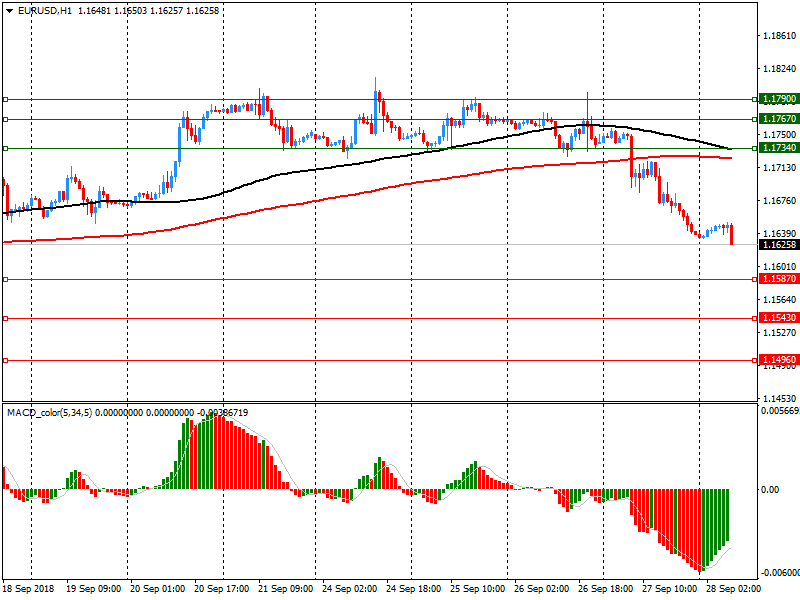Image resolution: width=800 pixels, height=600 pixels.
Task: Click left anchor square of 1.15430 line
Action: tap(5, 318)
